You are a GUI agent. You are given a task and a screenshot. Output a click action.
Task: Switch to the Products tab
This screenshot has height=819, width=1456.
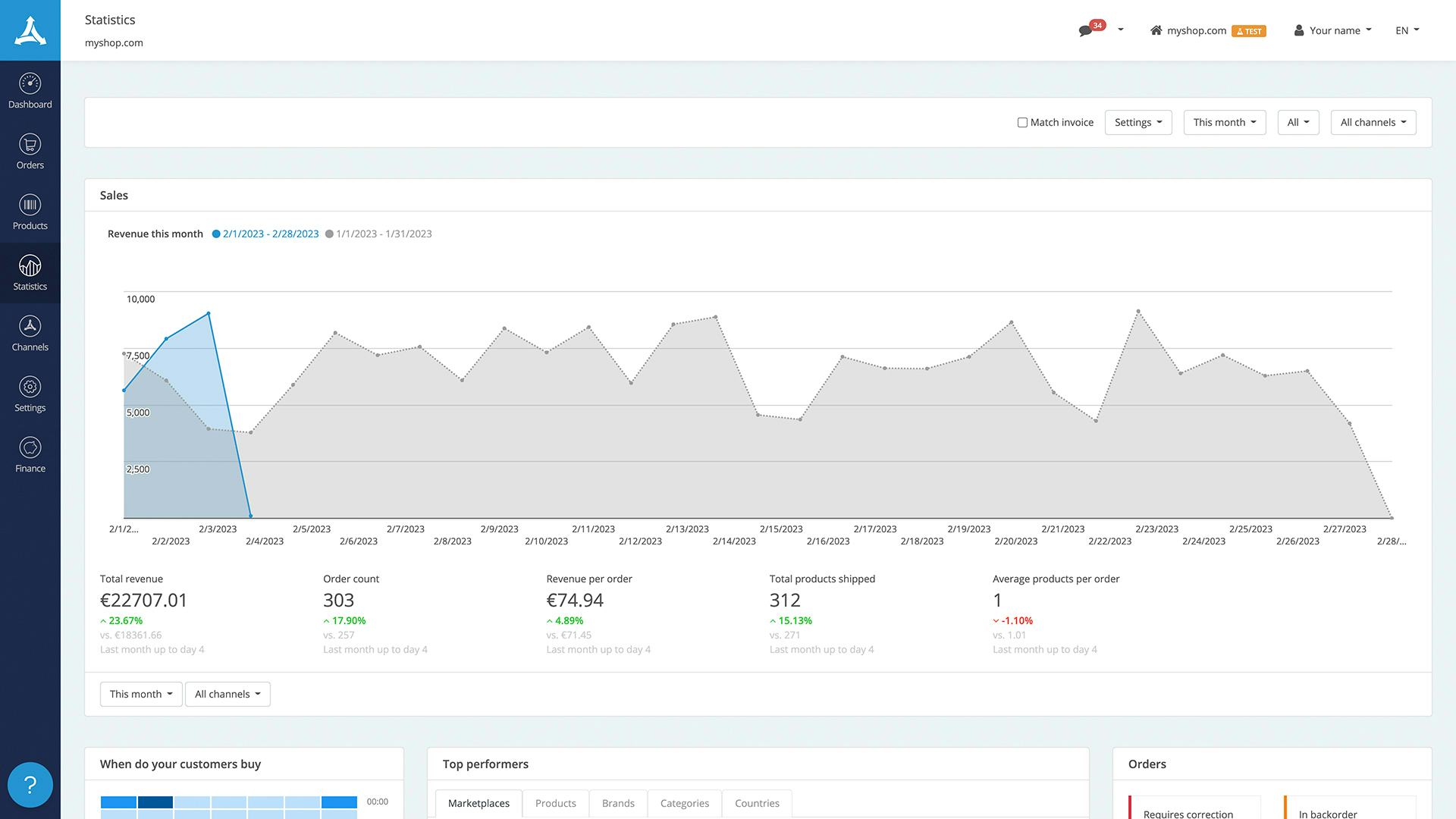(x=555, y=804)
